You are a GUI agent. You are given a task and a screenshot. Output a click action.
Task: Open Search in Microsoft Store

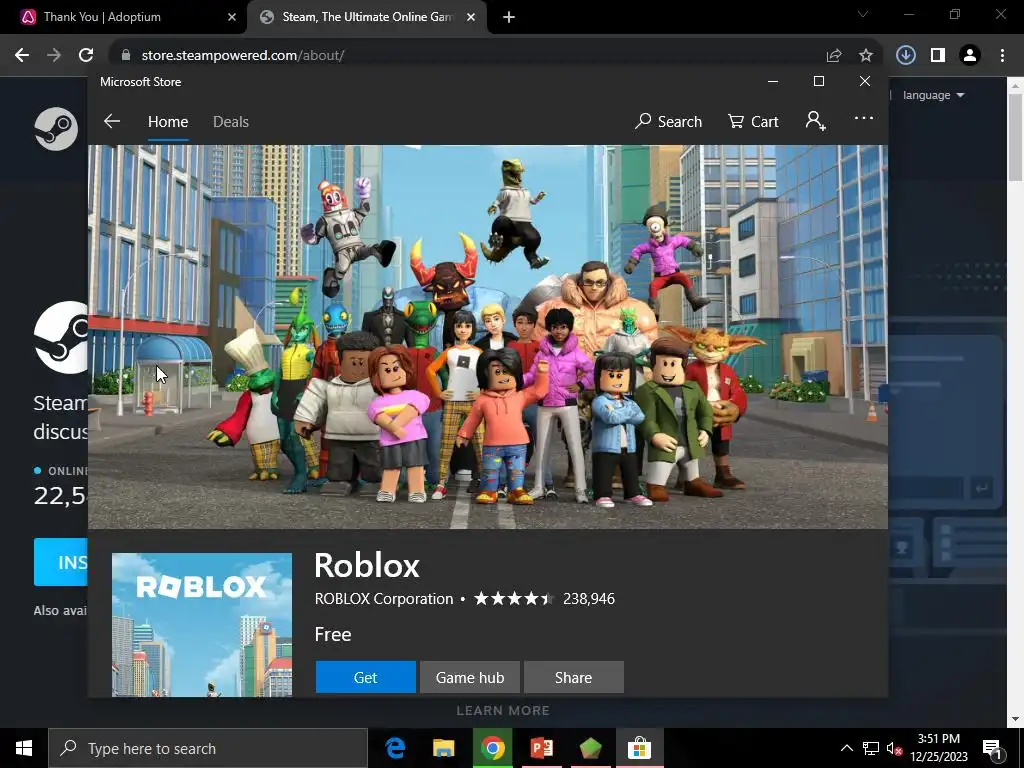click(669, 121)
